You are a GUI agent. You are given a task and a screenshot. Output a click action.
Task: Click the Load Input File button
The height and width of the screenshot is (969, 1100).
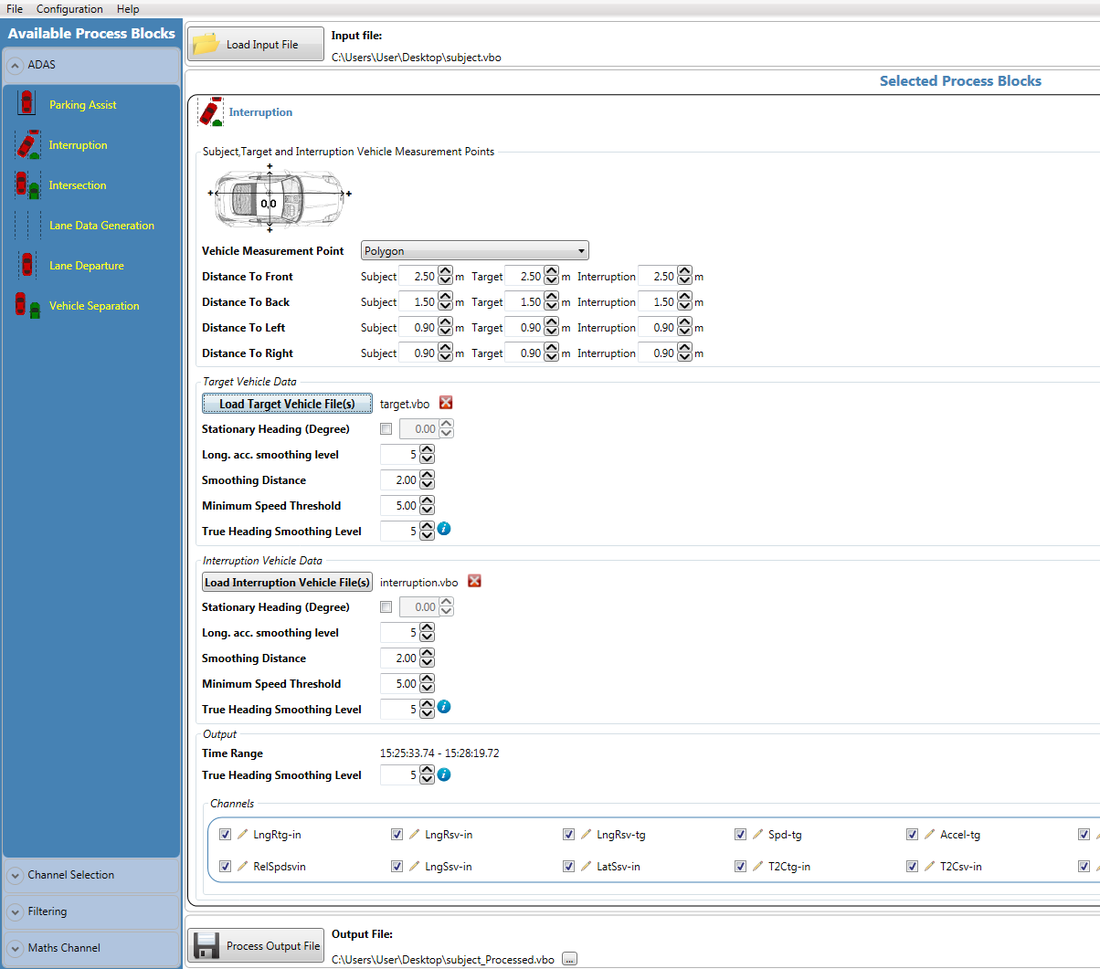(256, 44)
